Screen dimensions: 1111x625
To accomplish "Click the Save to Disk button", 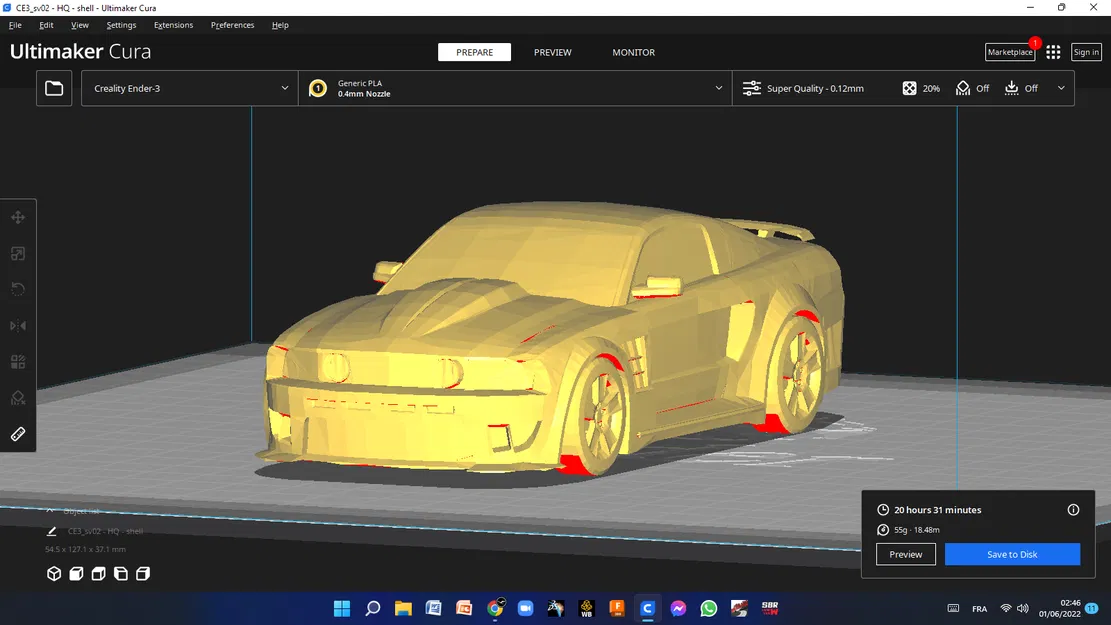I will [1012, 554].
